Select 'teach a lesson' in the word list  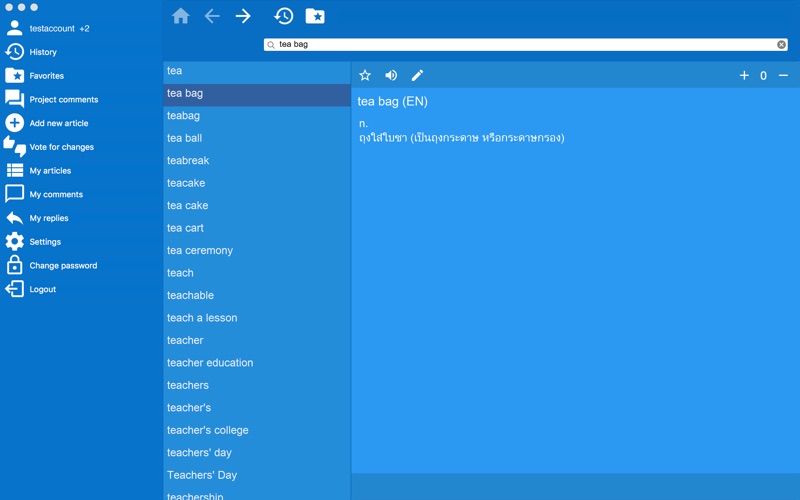257,318
